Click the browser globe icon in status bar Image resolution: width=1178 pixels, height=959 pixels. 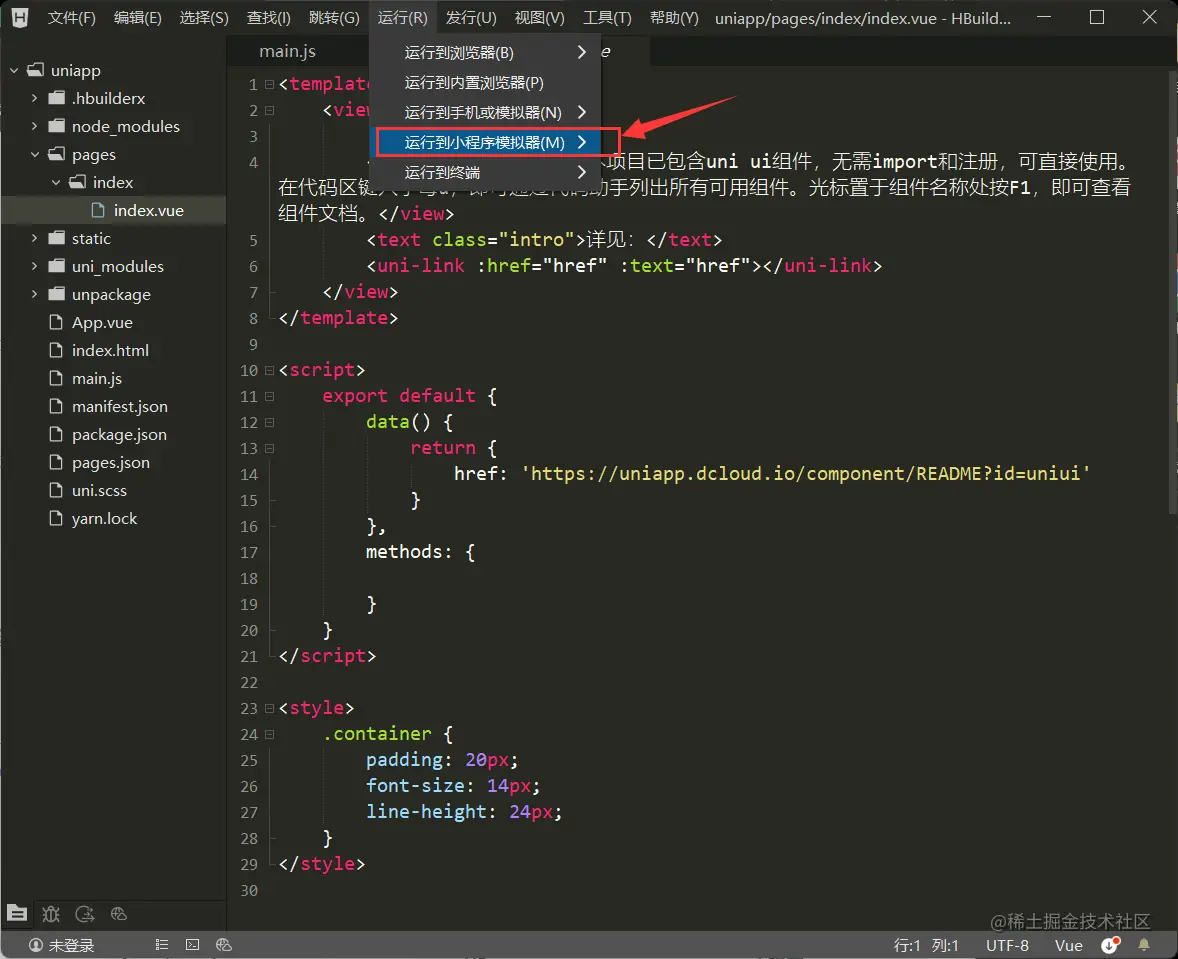223,945
